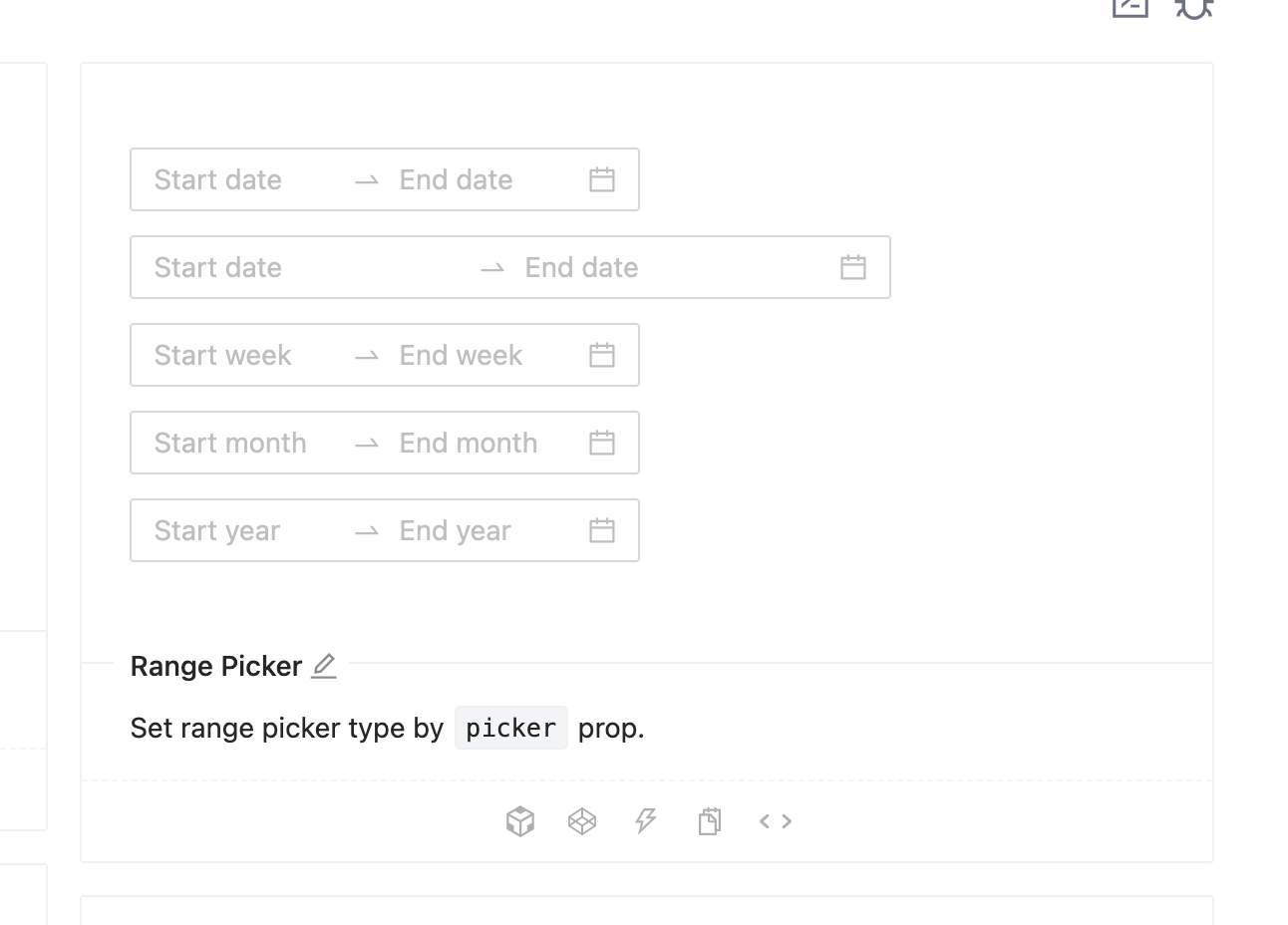Click calendar icon on the wide date range picker
This screenshot has height=925, width=1288.
click(852, 267)
